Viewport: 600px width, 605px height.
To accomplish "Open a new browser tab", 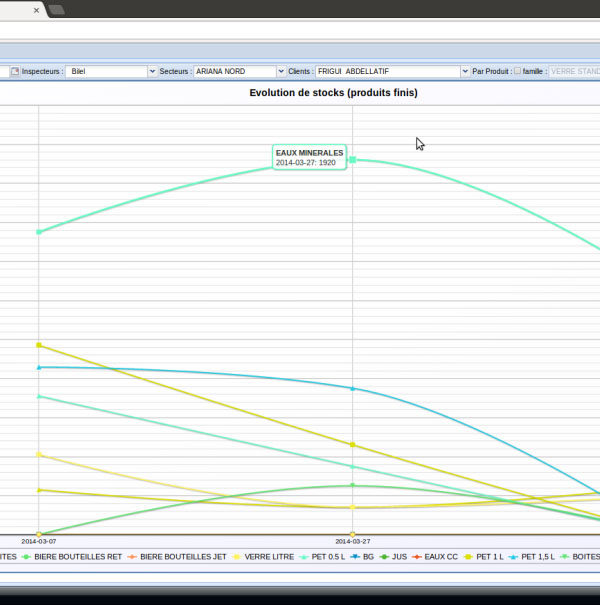I will pyautogui.click(x=57, y=10).
